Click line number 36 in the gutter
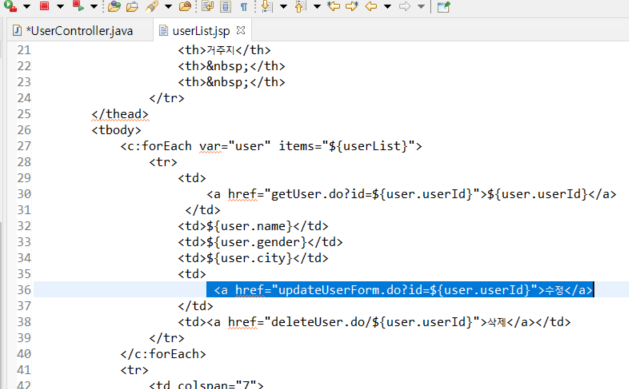The image size is (629, 389). [24, 290]
